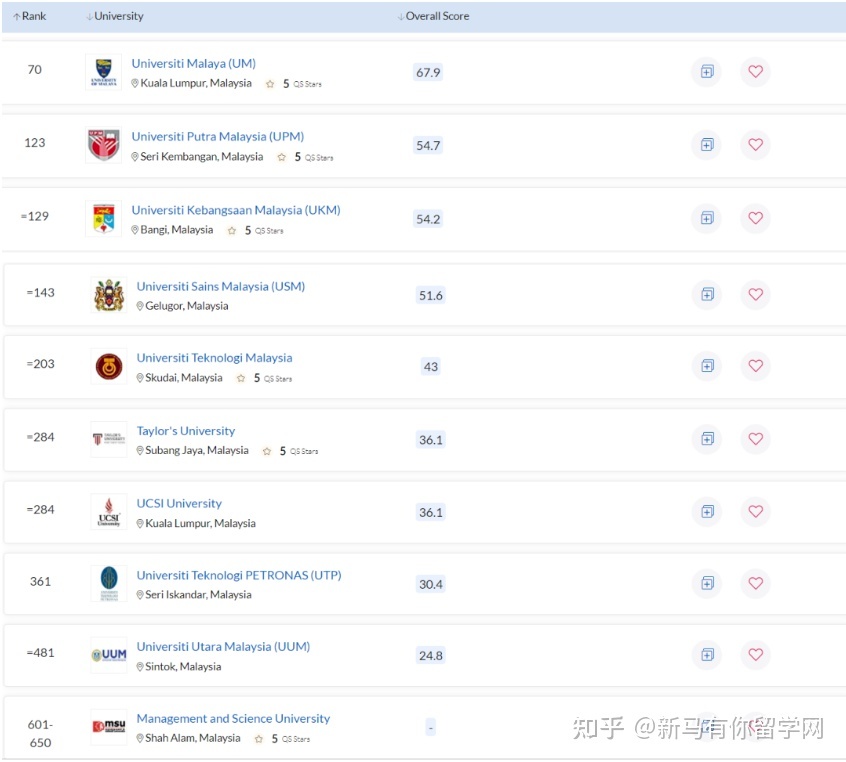This screenshot has width=846, height=762.
Task: Click the heart icon for Universiti Malaya
Action: (755, 72)
